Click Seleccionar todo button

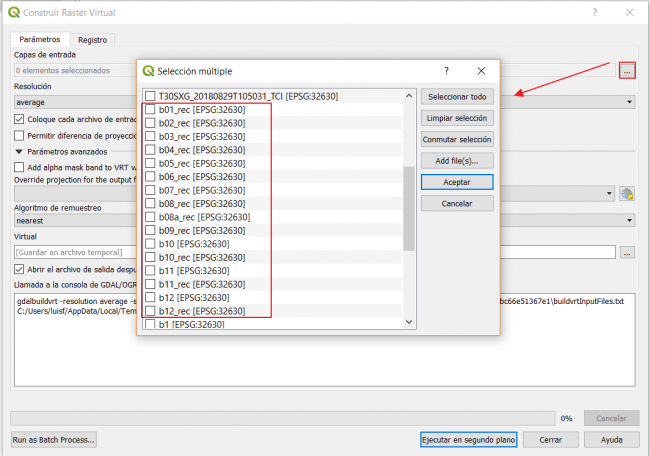point(457,97)
